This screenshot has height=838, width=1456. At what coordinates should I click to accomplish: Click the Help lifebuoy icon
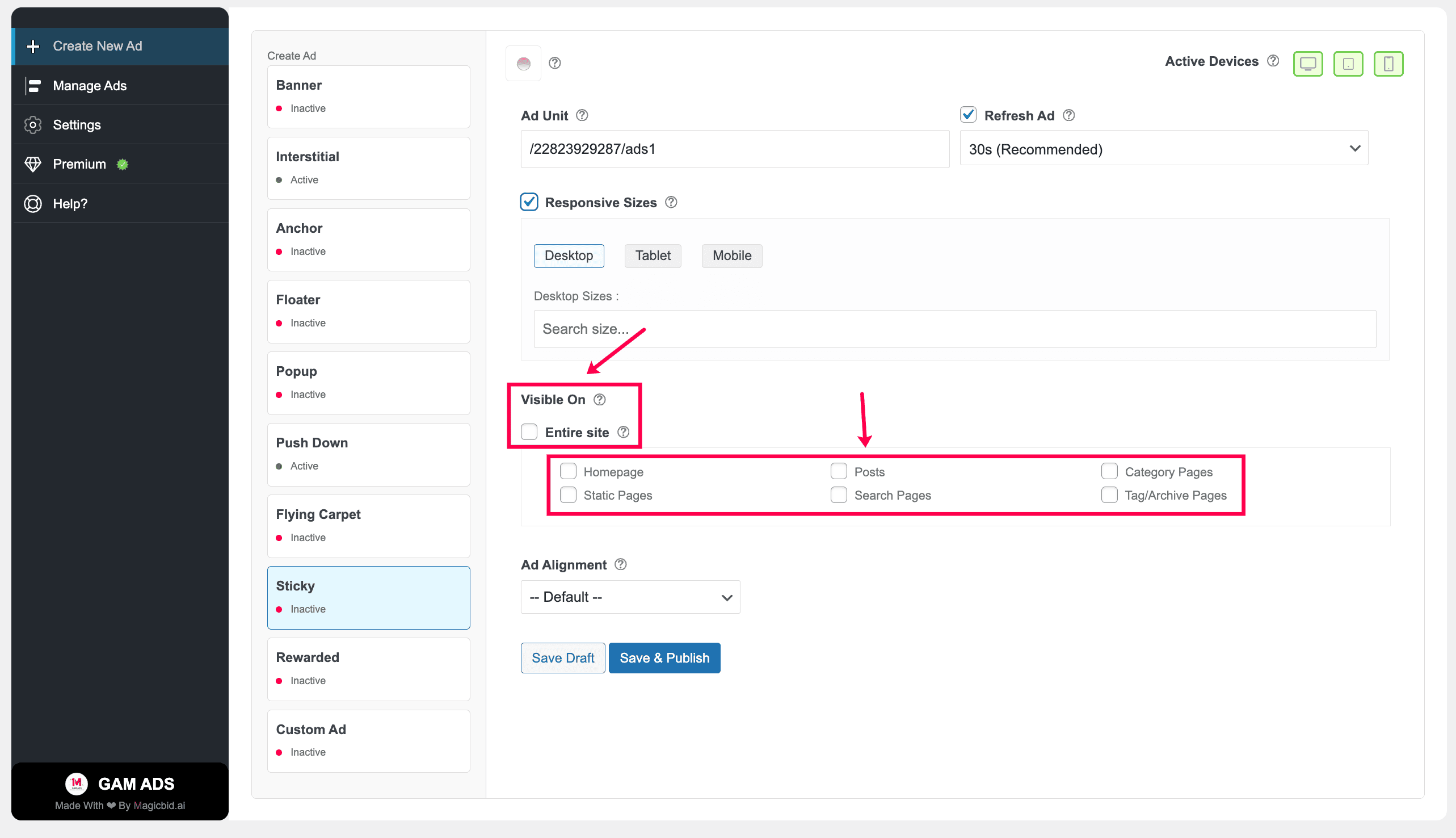(33, 204)
